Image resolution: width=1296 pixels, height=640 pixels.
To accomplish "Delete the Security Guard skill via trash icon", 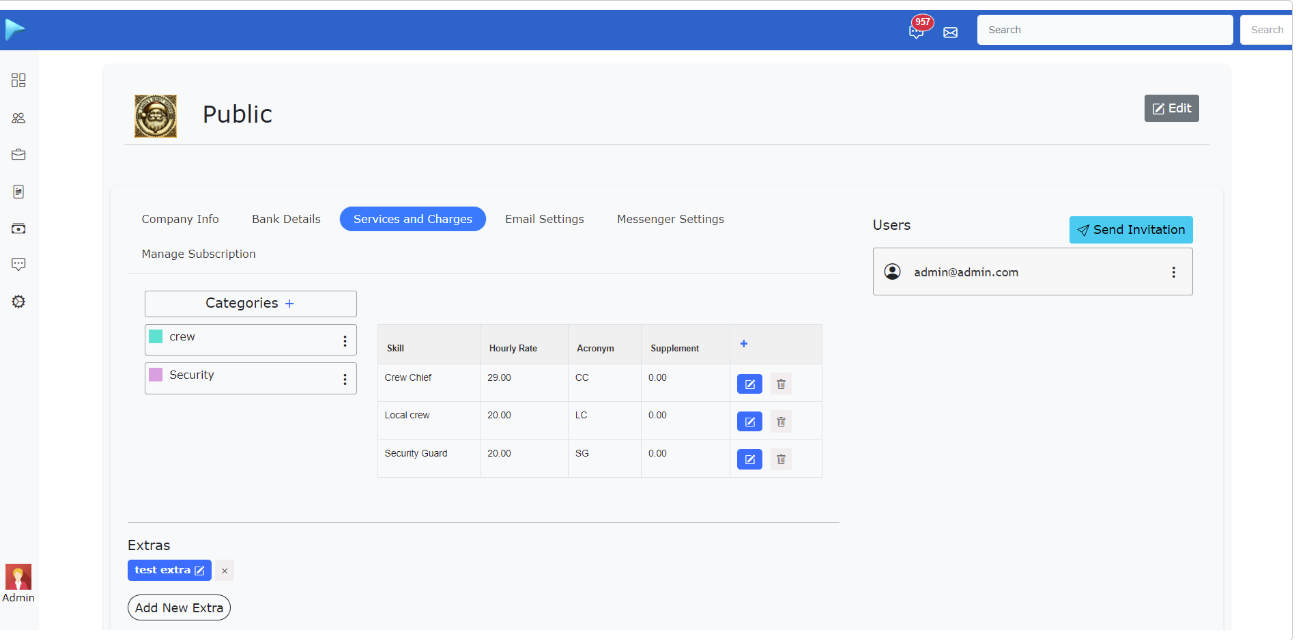I will point(780,458).
